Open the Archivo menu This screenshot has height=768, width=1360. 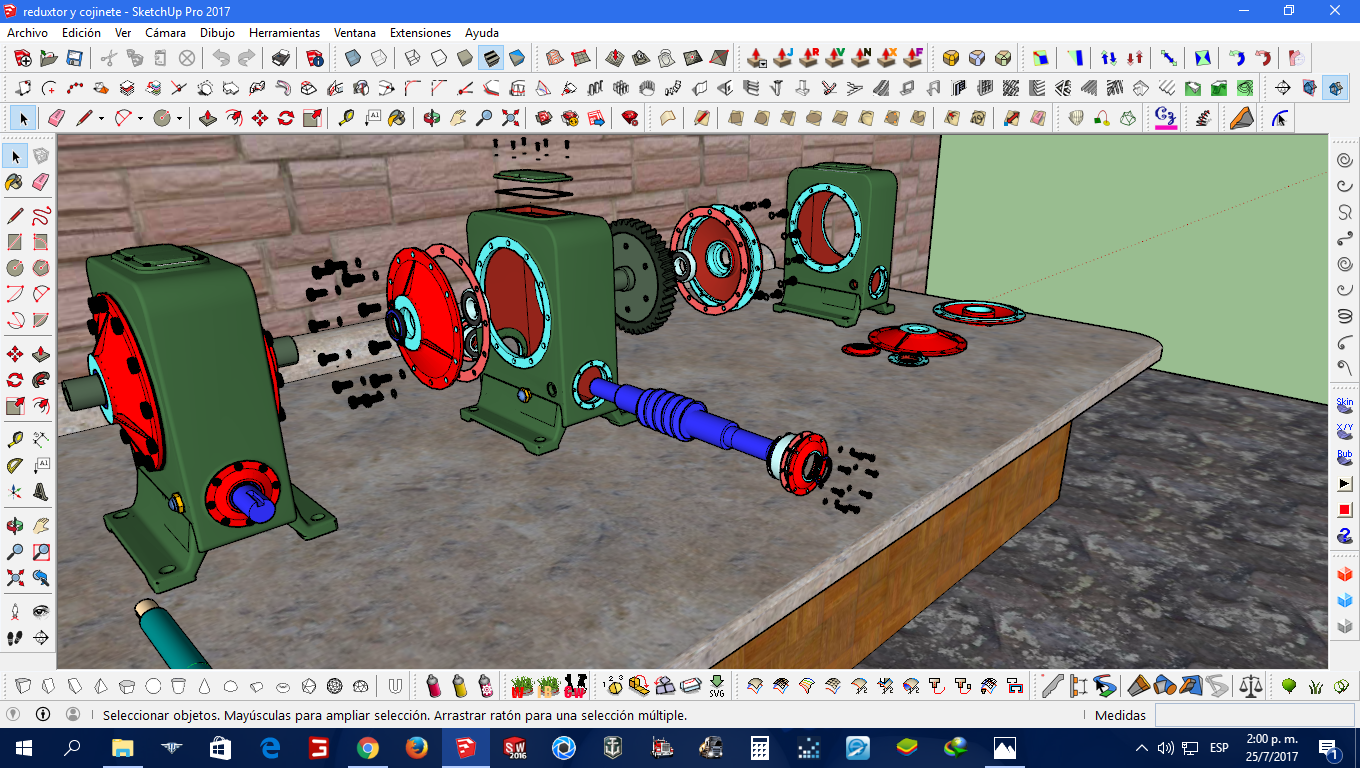point(27,33)
